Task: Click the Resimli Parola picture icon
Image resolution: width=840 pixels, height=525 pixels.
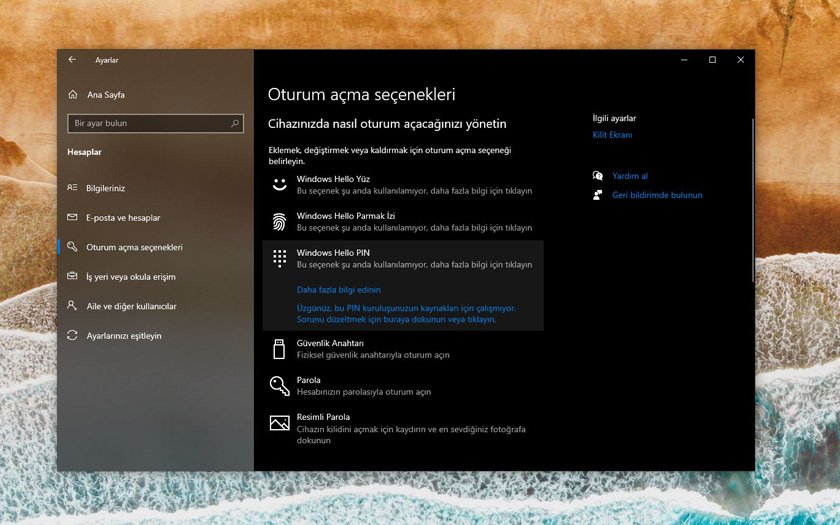Action: coord(279,423)
